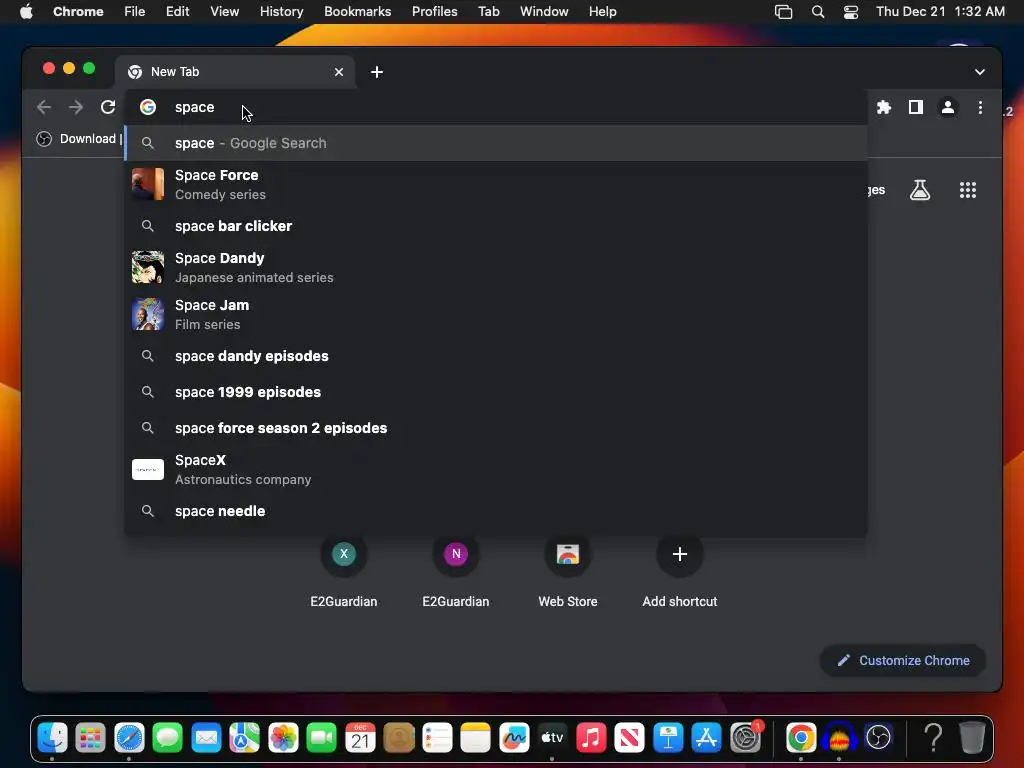The image size is (1024, 768).
Task: Open the View menu
Action: tap(224, 11)
